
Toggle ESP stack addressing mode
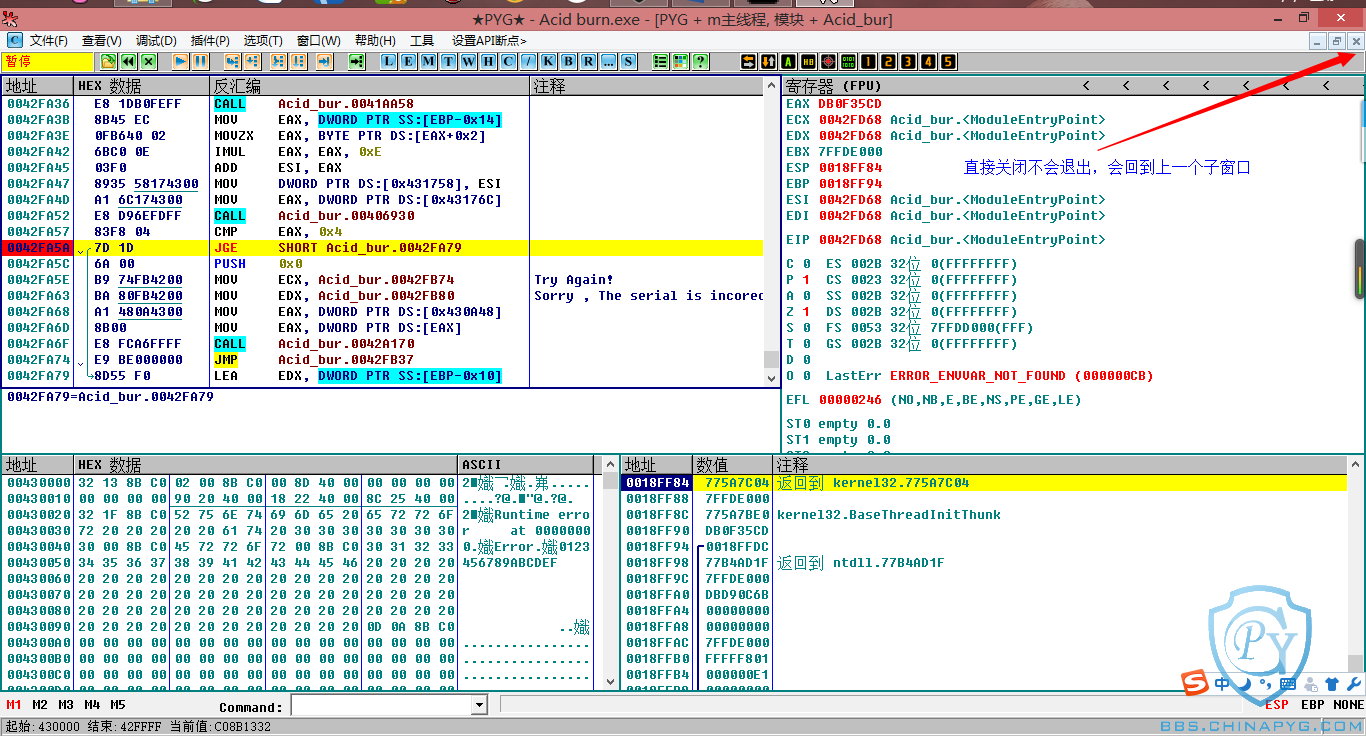[x=1277, y=705]
